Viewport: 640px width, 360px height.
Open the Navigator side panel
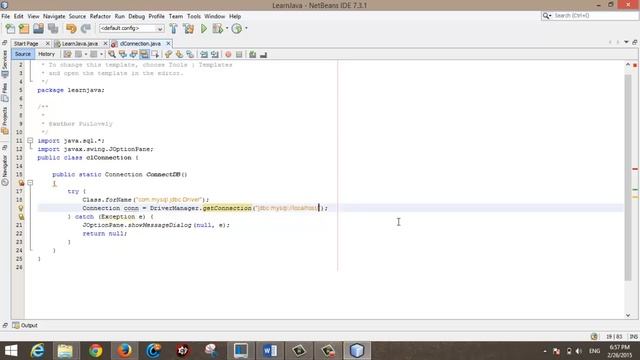[5, 171]
